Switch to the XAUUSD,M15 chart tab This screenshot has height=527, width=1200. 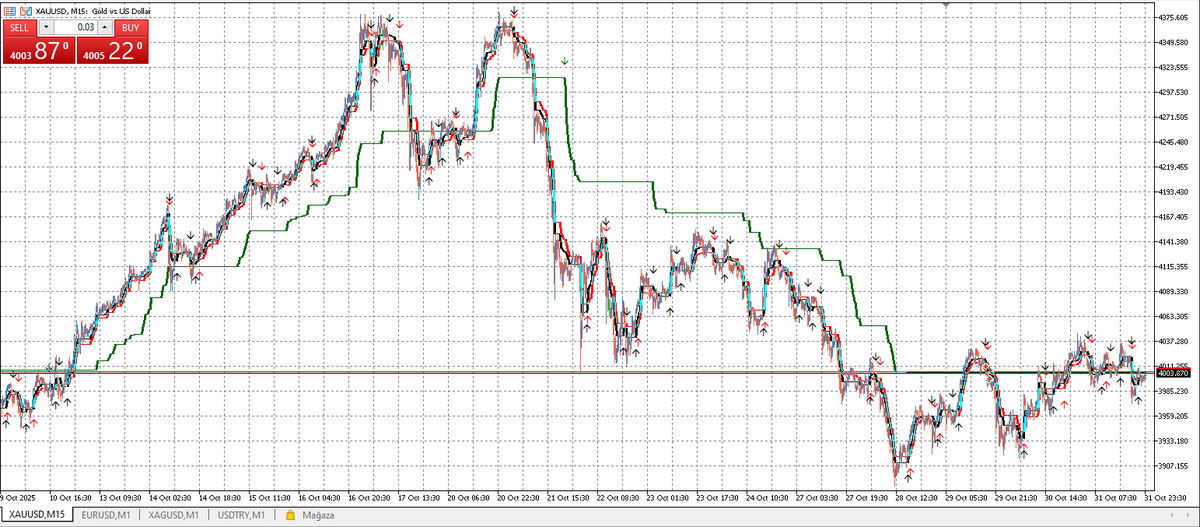coord(37,514)
